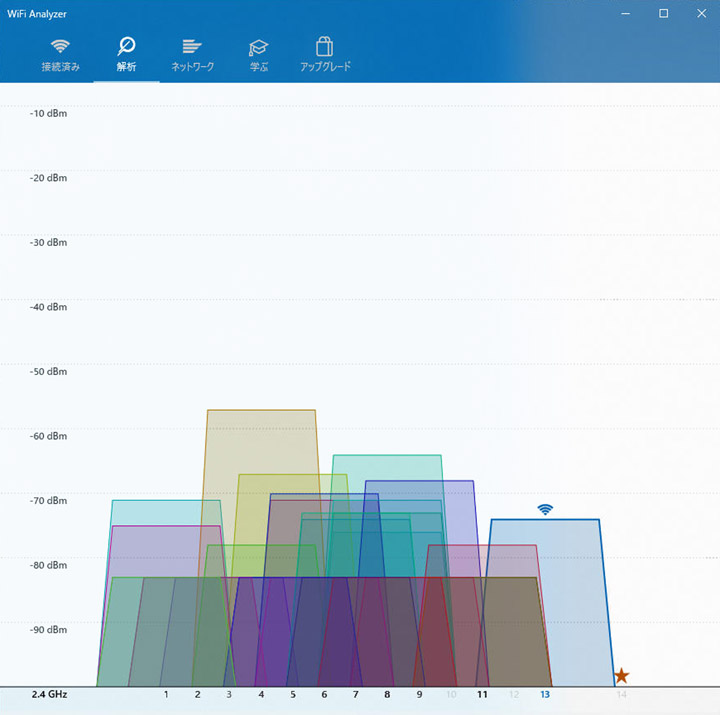Click channel 14 label on the axis
The width and height of the screenshot is (720, 715).
[621, 694]
